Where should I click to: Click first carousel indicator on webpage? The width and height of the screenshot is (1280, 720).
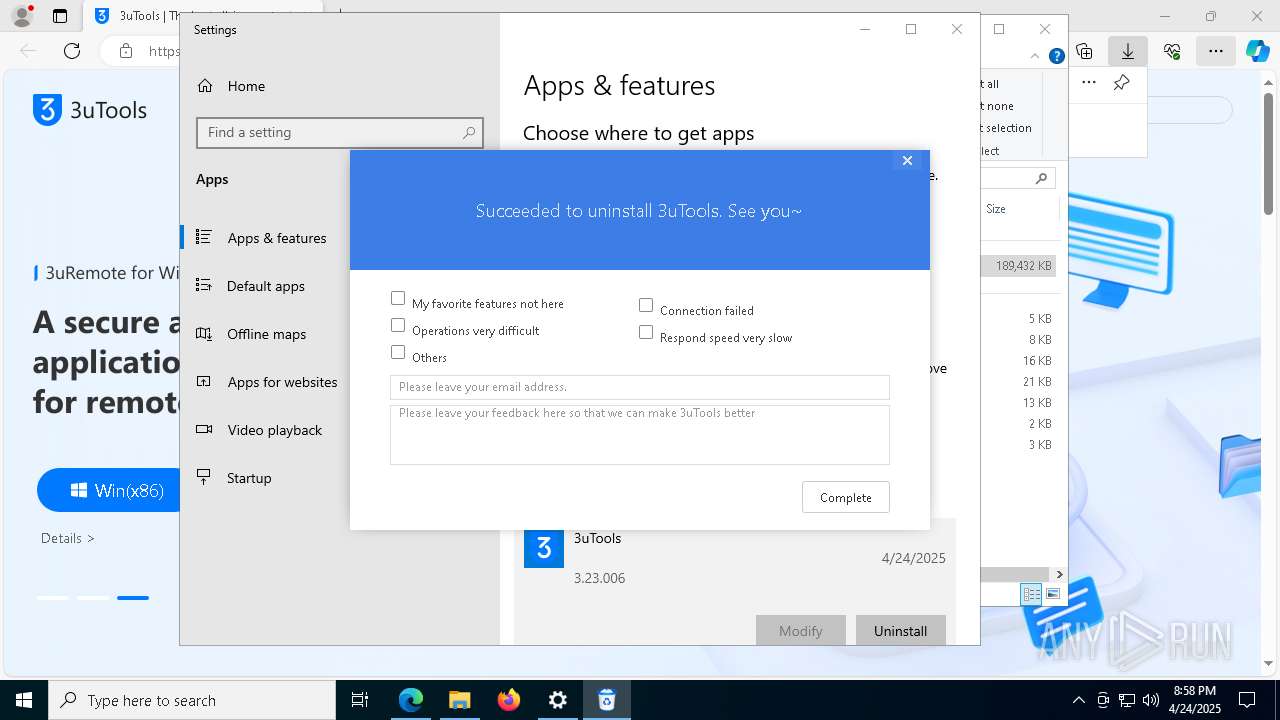(53, 598)
